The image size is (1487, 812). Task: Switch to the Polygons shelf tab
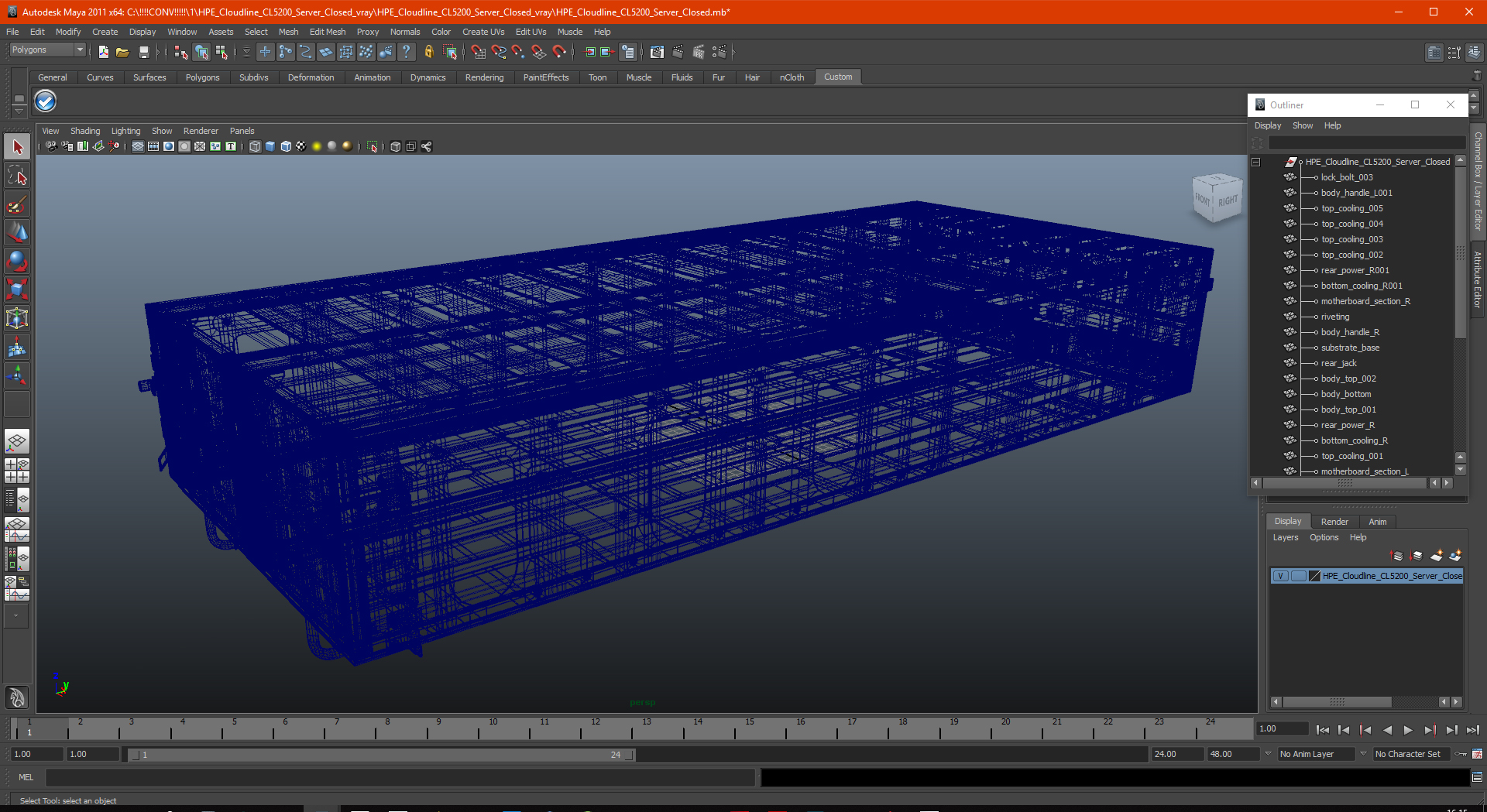pos(202,77)
